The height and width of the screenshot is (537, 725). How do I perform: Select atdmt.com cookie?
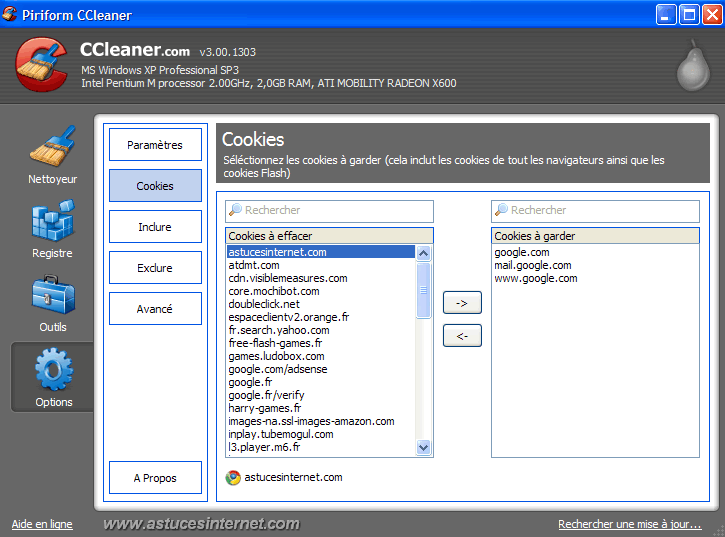(321, 265)
